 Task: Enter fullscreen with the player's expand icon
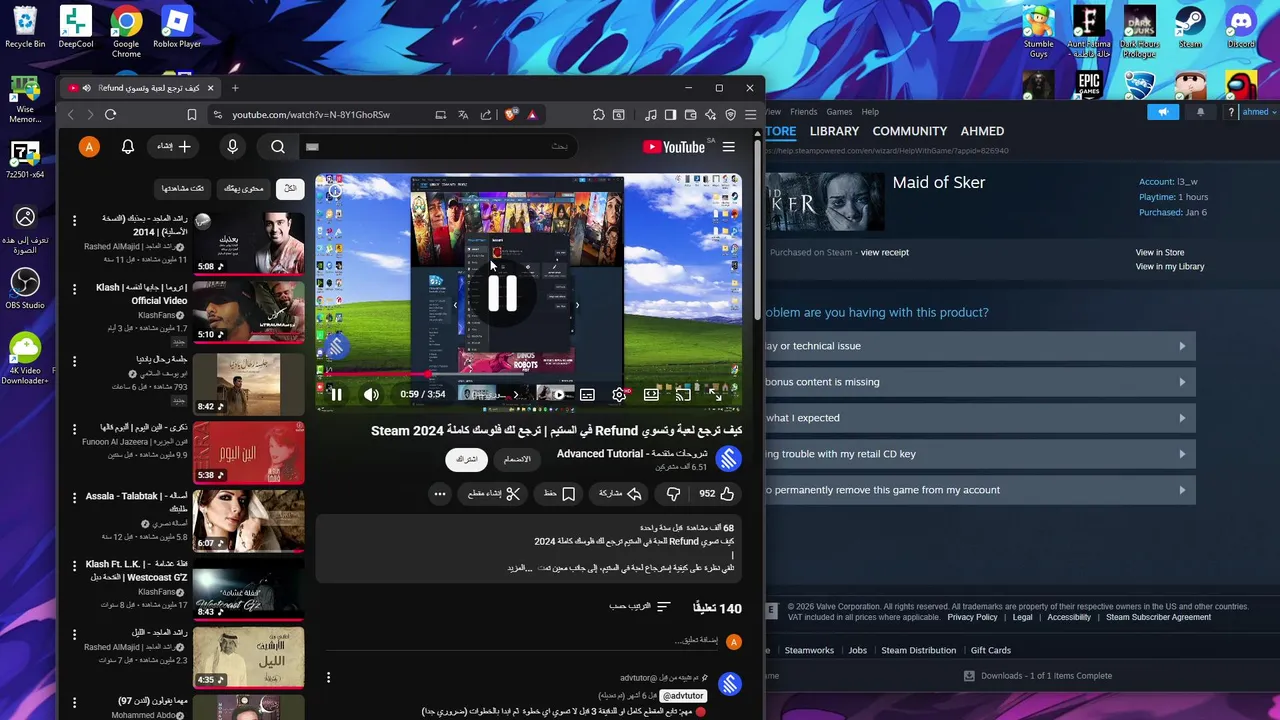coord(715,395)
